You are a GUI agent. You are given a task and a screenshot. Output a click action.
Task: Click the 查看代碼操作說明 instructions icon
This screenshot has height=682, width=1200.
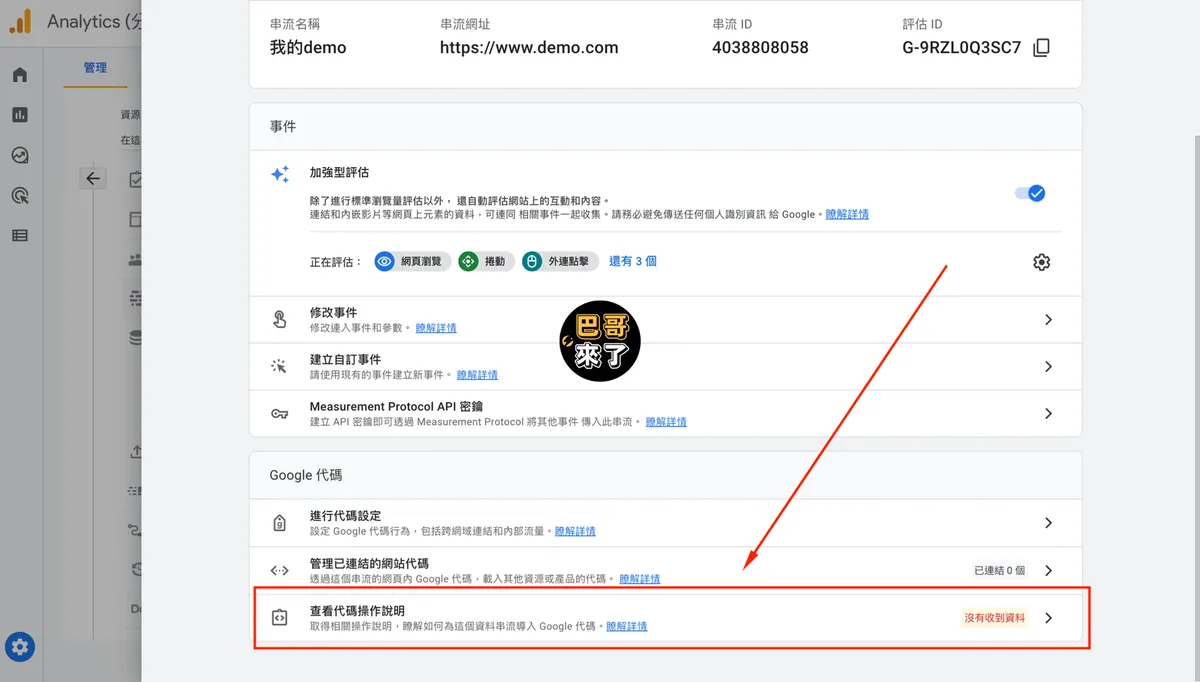(x=279, y=618)
